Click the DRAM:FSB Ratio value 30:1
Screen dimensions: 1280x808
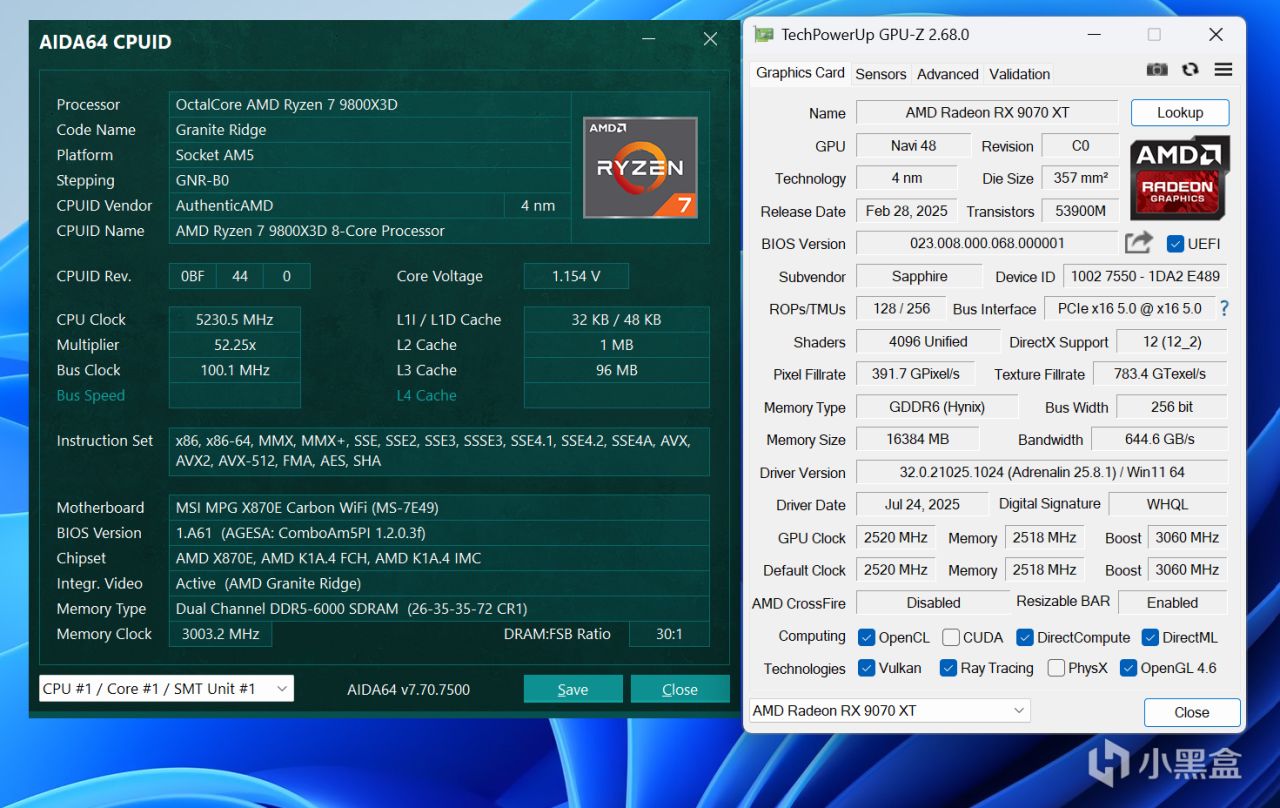tap(669, 634)
